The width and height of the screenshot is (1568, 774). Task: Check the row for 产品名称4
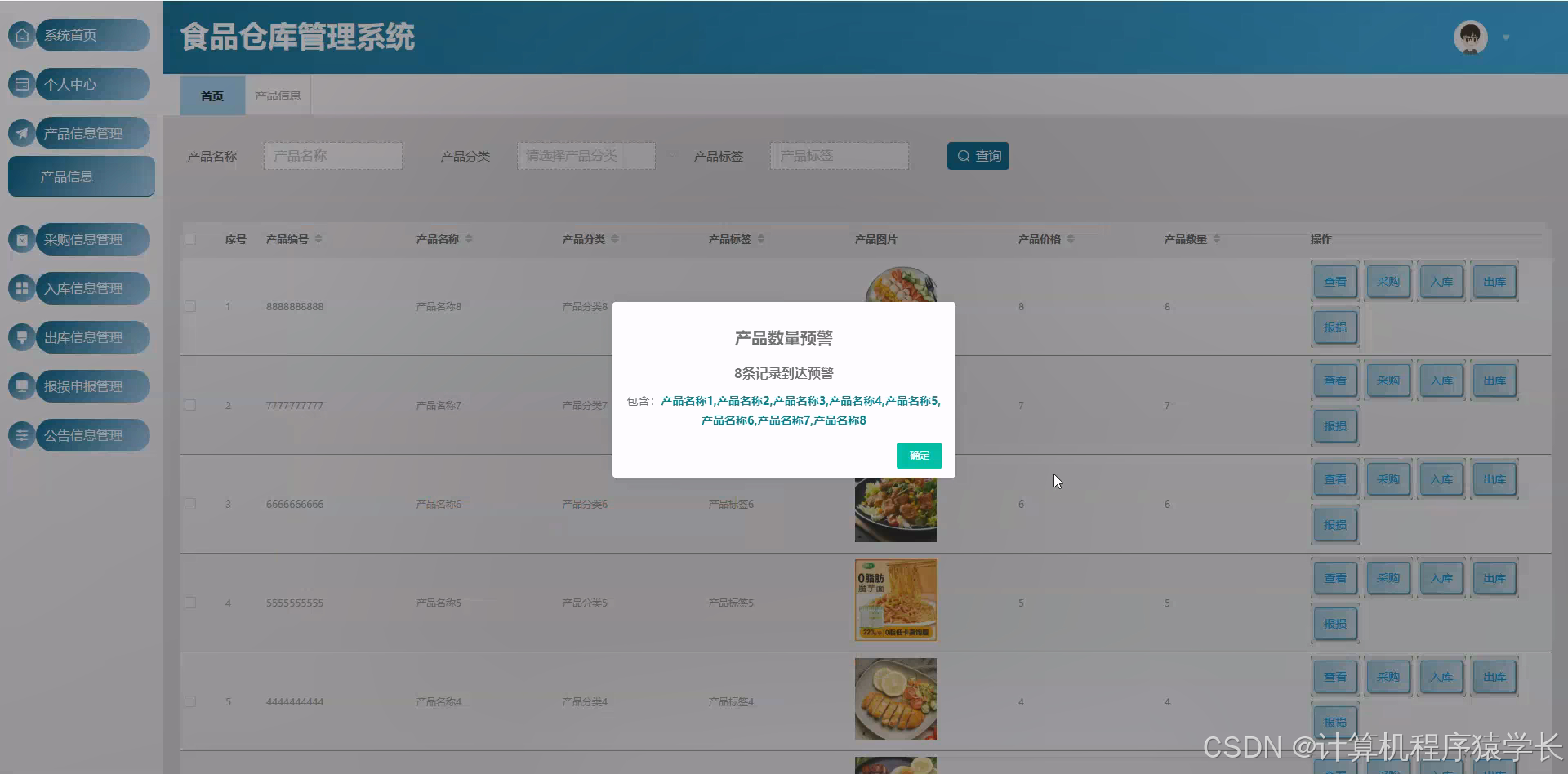[190, 701]
